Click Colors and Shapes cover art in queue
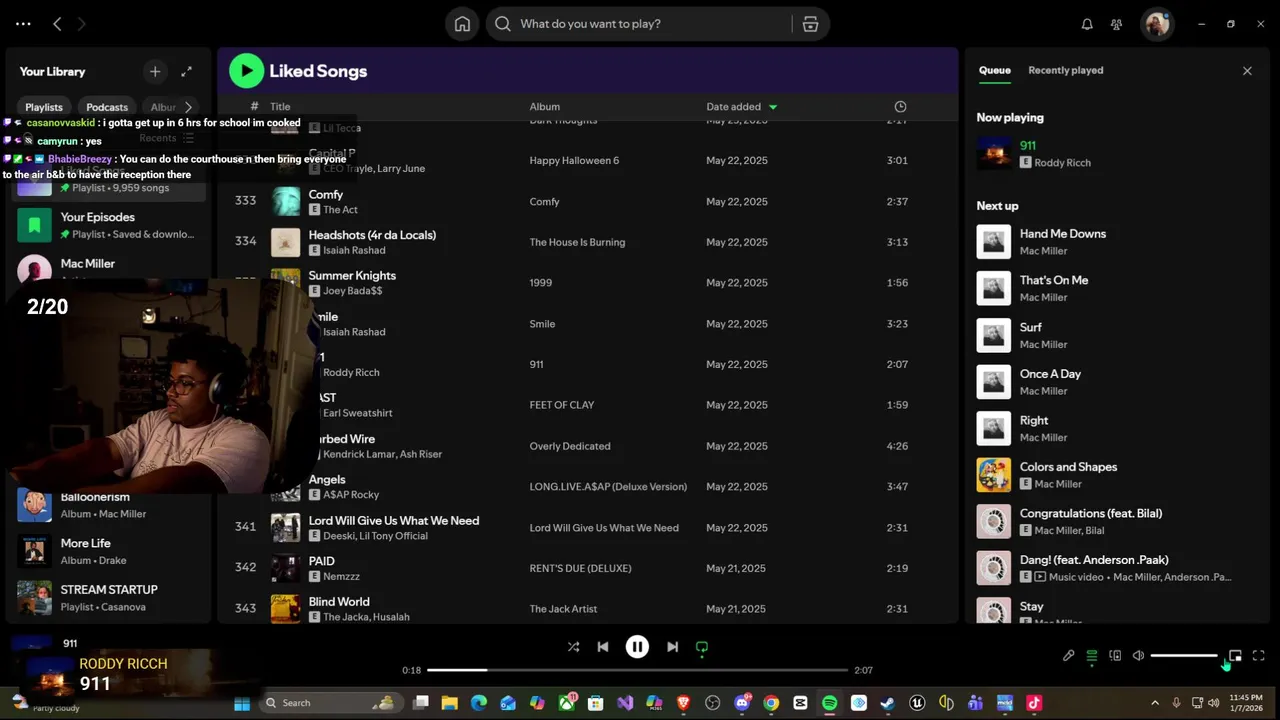This screenshot has height=720, width=1280. click(994, 475)
